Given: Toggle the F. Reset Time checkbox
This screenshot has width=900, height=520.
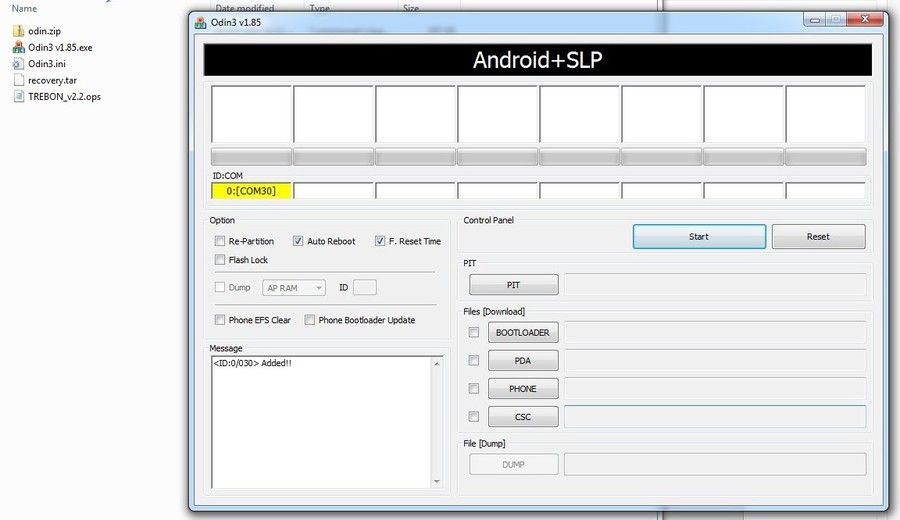Looking at the screenshot, I should point(379,241).
